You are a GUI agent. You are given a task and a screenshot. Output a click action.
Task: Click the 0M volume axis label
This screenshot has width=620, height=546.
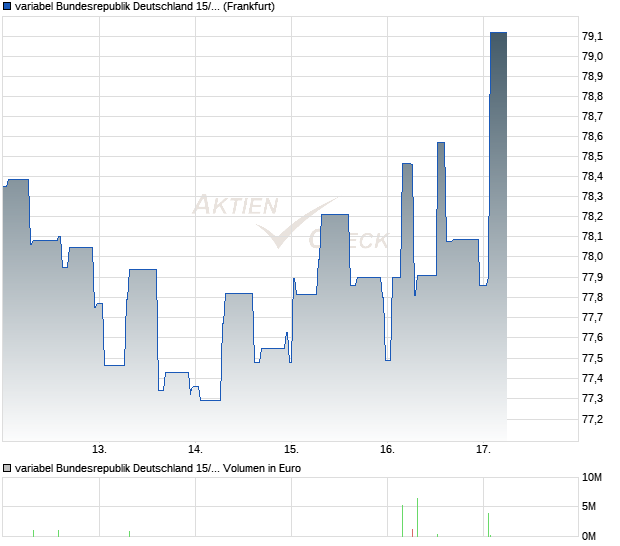[594, 536]
